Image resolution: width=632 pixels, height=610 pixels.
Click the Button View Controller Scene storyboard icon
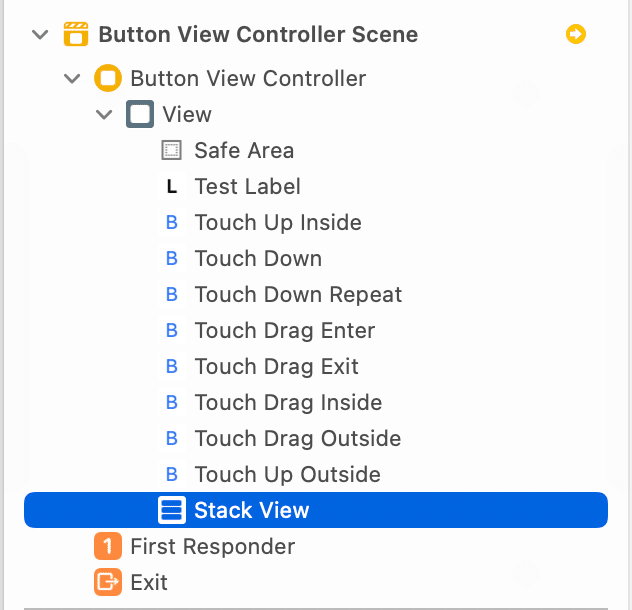tap(75, 35)
